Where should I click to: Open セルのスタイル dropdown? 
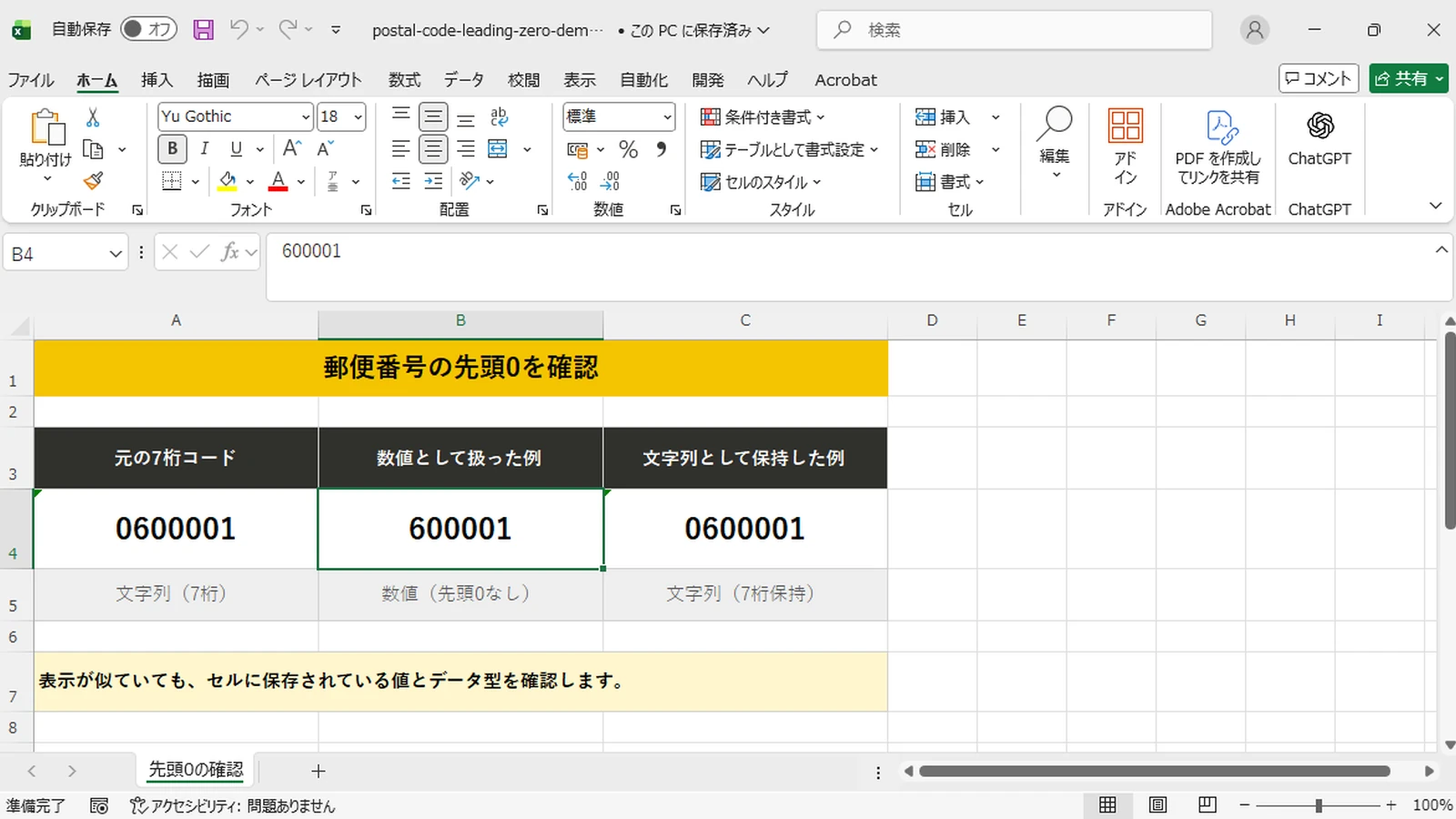coord(761,182)
